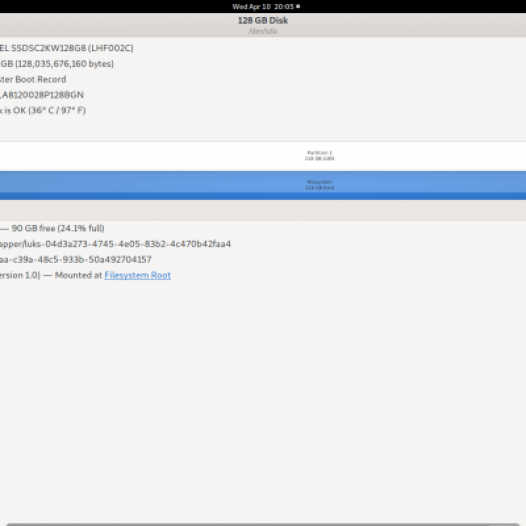Click the empty area below volume details
526x526 pixels.
pos(263,399)
